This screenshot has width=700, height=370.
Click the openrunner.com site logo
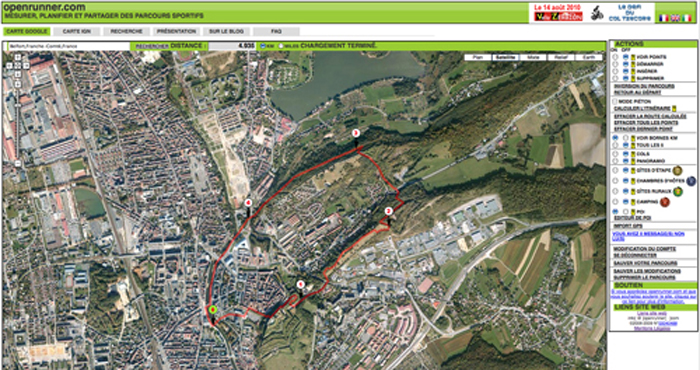[x=44, y=7]
